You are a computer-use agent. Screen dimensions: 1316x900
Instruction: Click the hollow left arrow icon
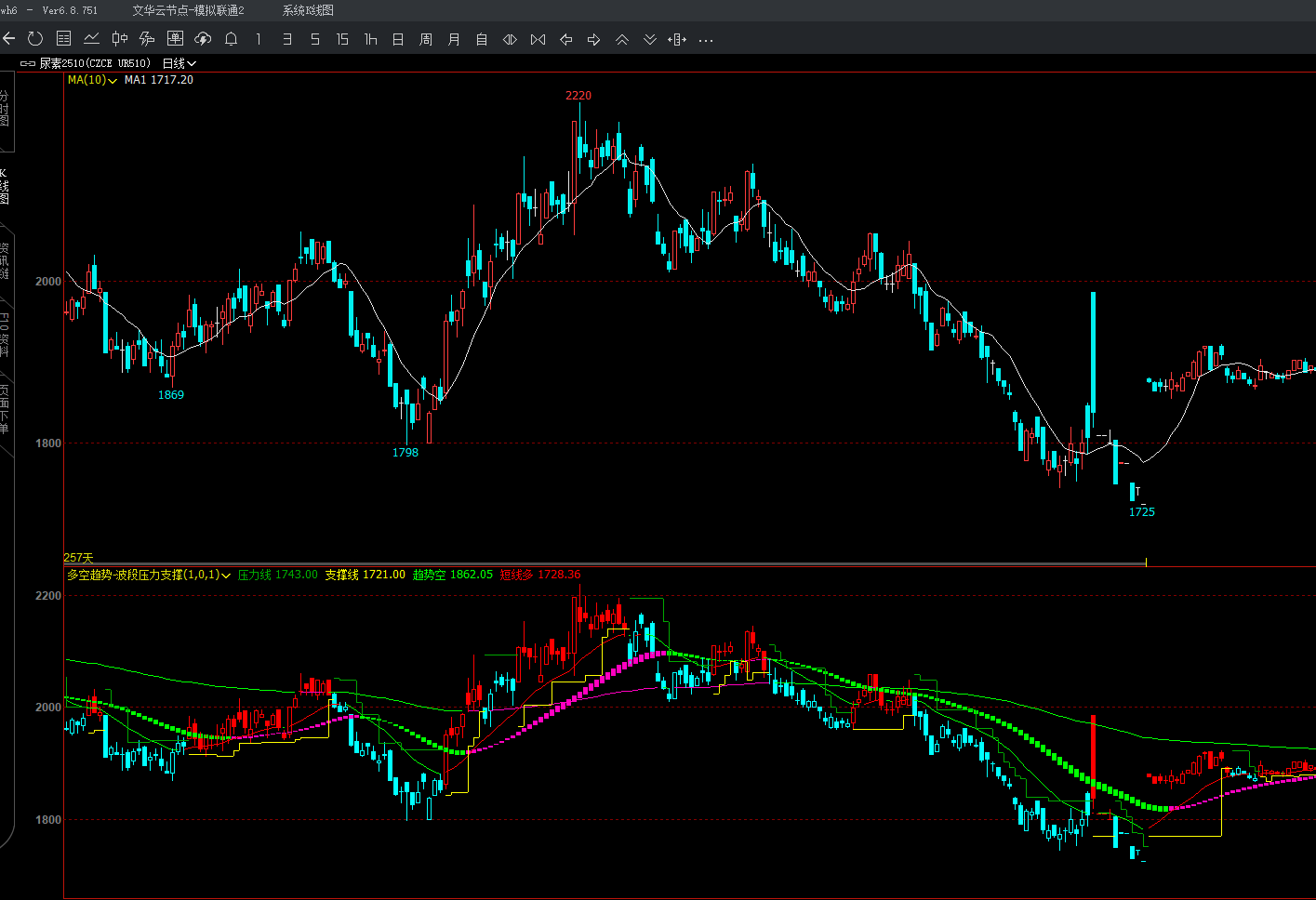(565, 39)
